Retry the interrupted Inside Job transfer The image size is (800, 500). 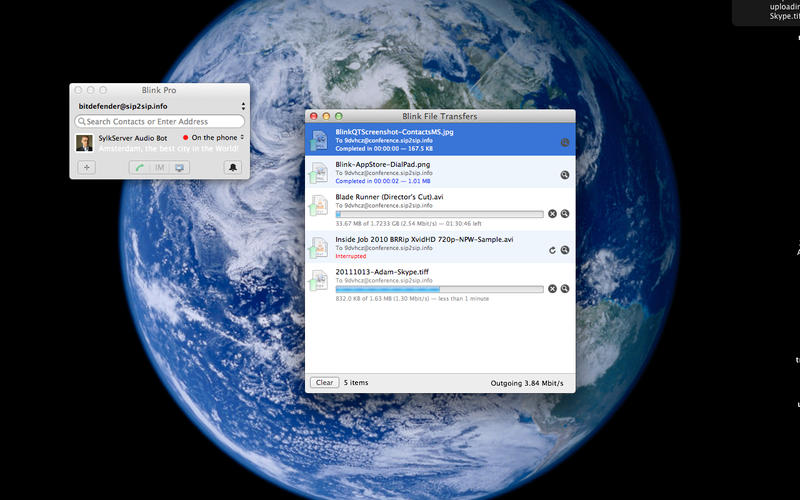coord(552,250)
